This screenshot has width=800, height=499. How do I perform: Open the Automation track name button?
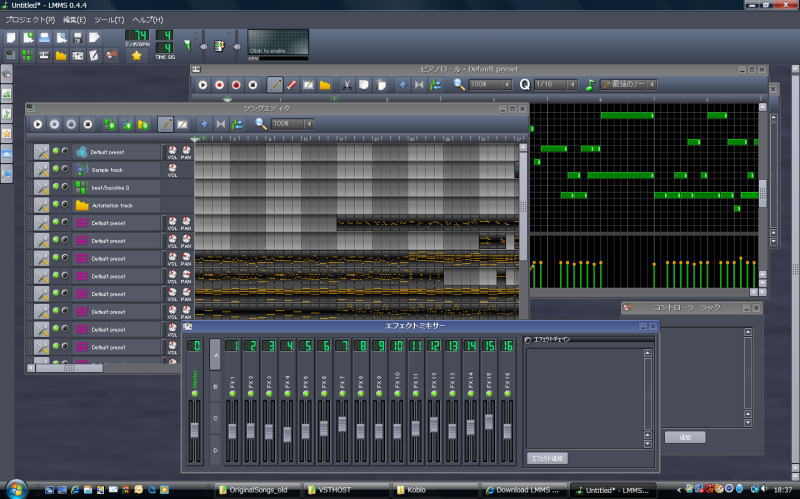[x=116, y=205]
